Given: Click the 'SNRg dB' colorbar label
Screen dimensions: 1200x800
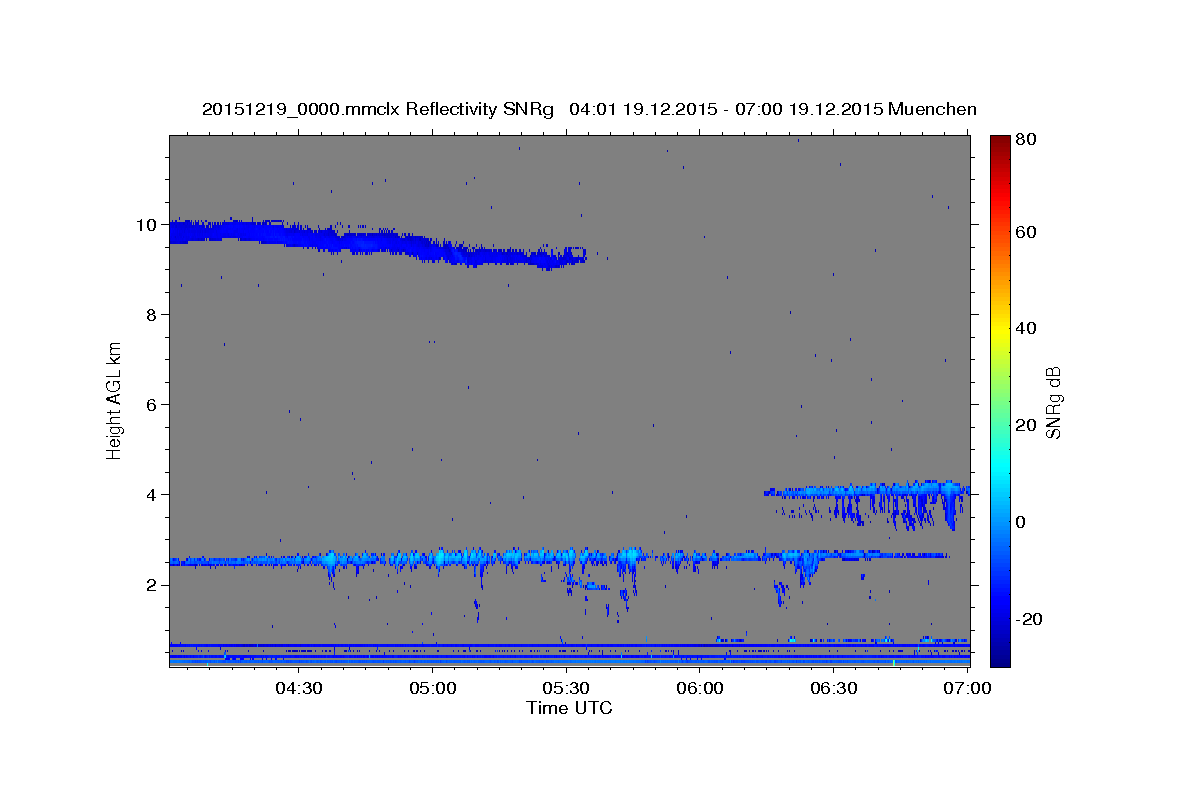Looking at the screenshot, I should click(1054, 402).
